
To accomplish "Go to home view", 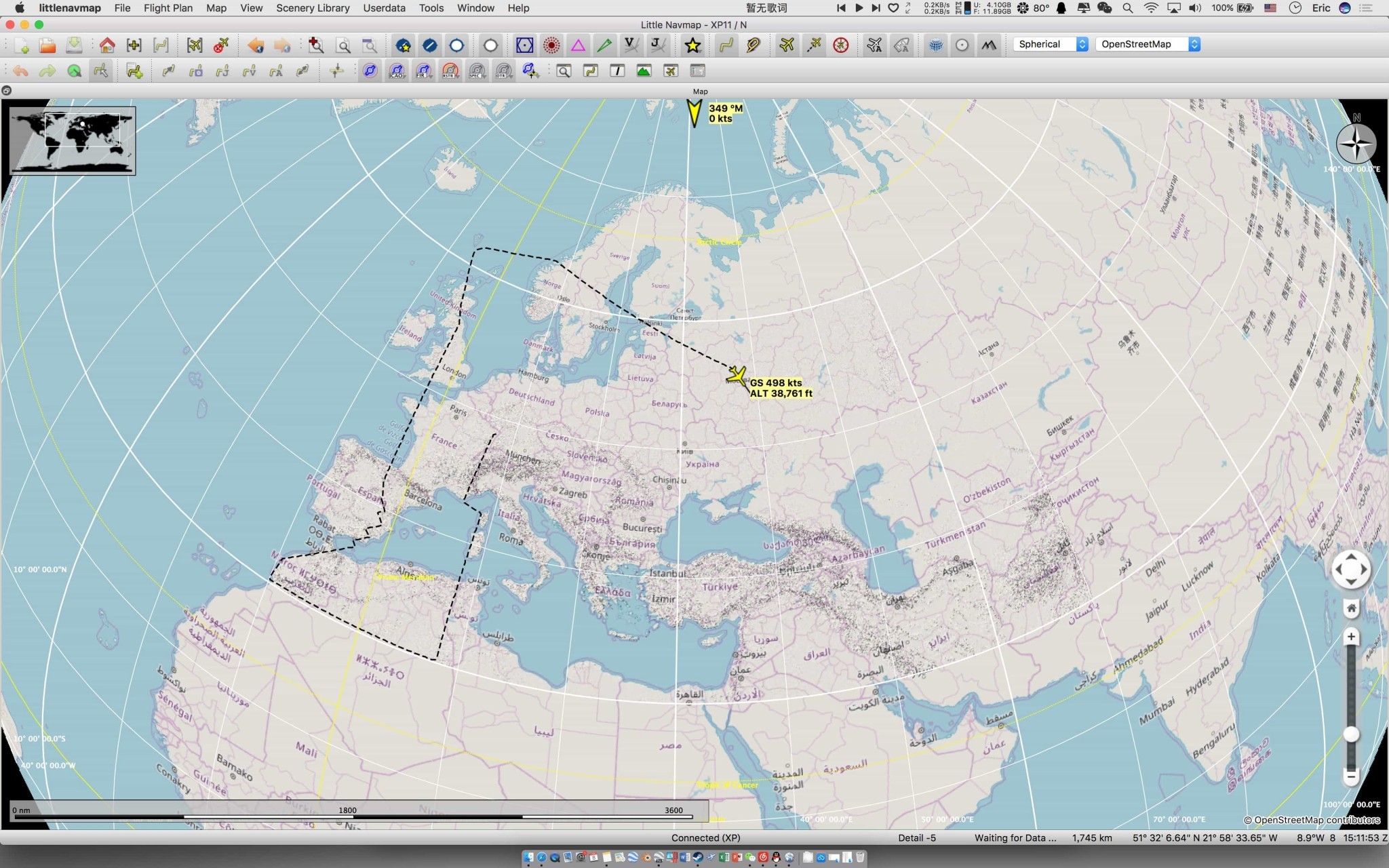I will pos(107,45).
